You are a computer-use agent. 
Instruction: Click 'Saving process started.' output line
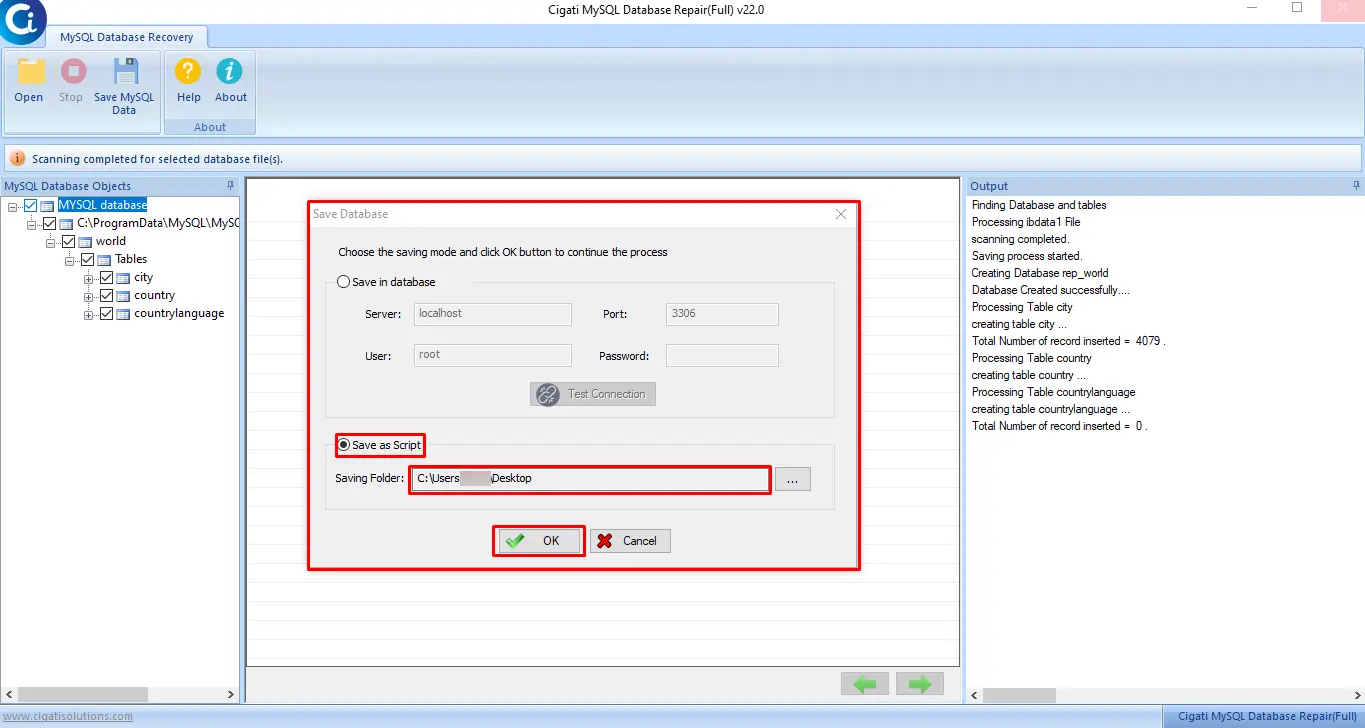1027,256
